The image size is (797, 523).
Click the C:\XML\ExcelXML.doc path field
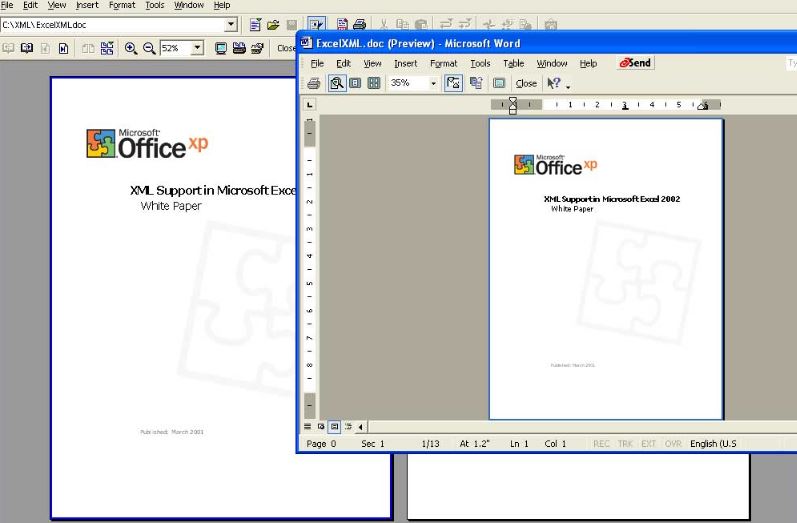(x=112, y=24)
